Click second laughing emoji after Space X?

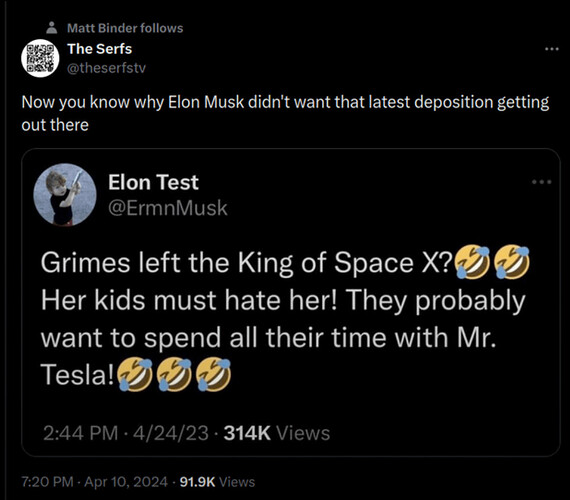(x=513, y=261)
